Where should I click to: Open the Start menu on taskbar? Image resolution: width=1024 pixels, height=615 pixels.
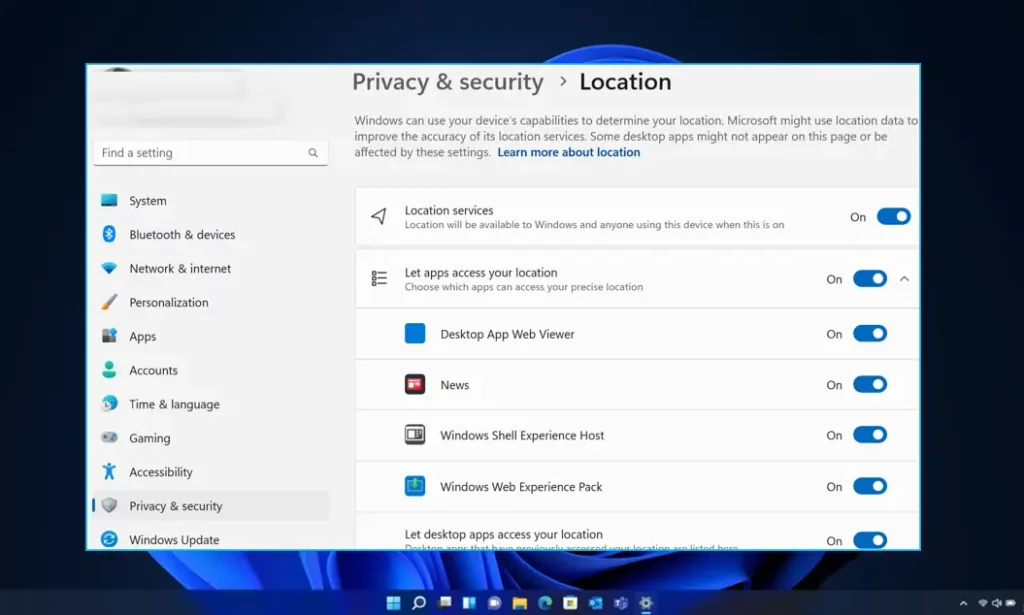click(393, 603)
